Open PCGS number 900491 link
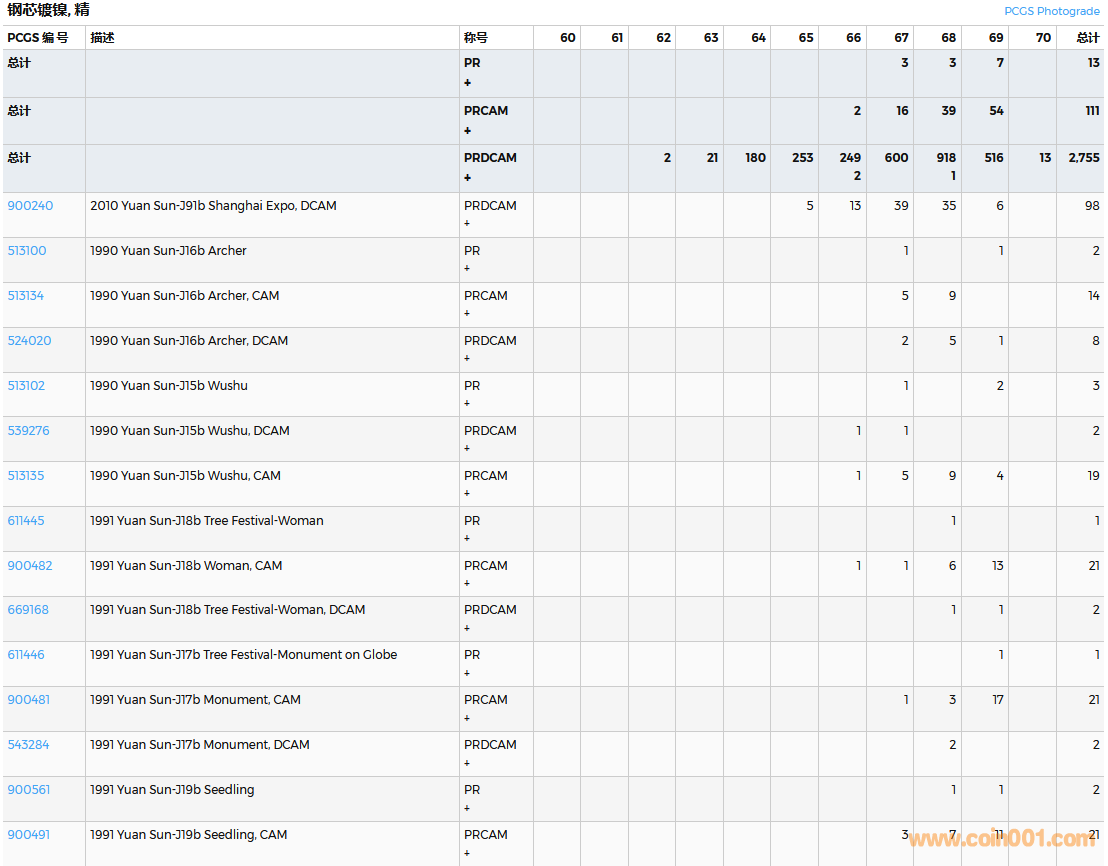1108x866 pixels. pos(28,835)
